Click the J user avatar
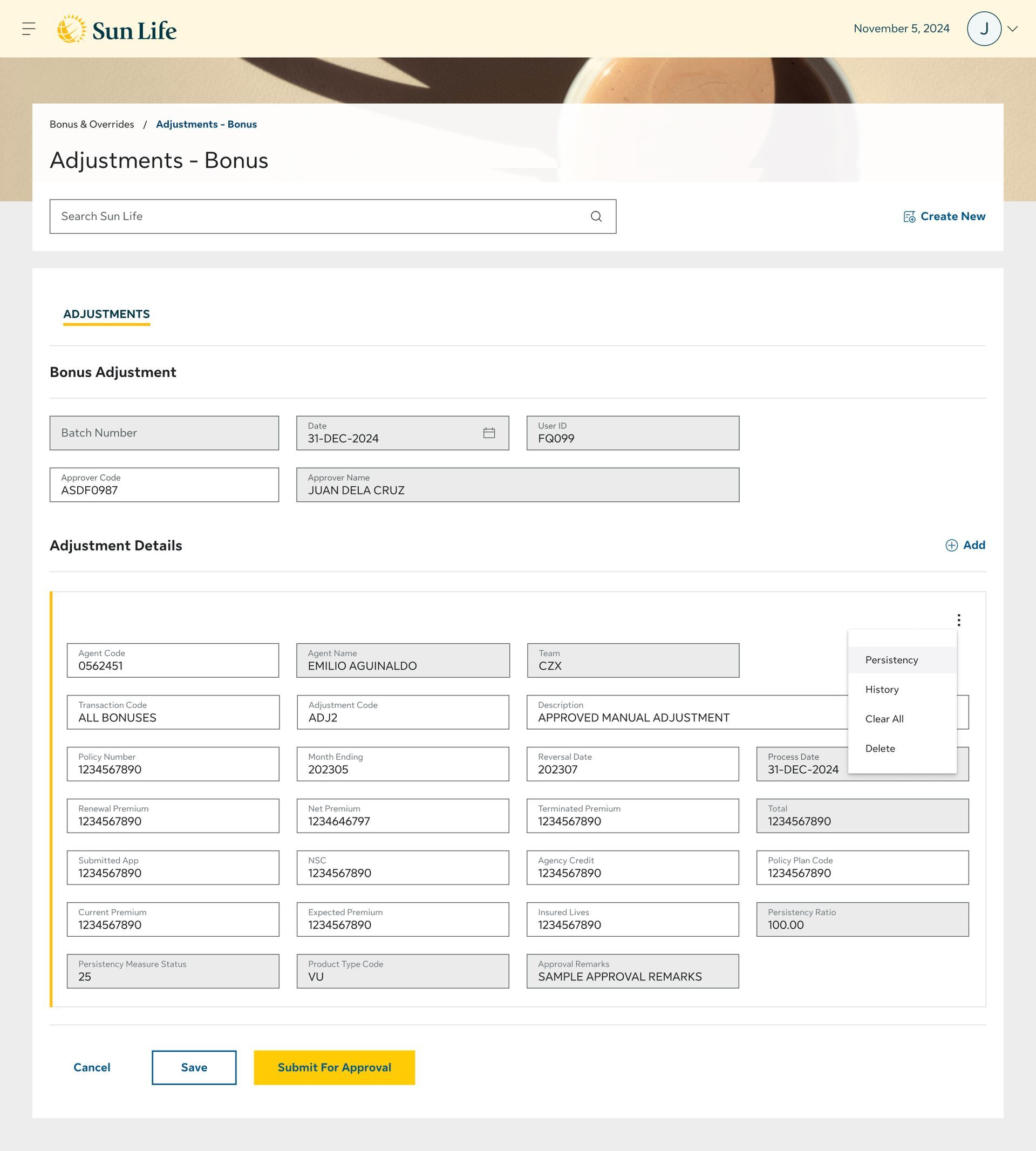The width and height of the screenshot is (1036, 1151). pyautogui.click(x=984, y=29)
